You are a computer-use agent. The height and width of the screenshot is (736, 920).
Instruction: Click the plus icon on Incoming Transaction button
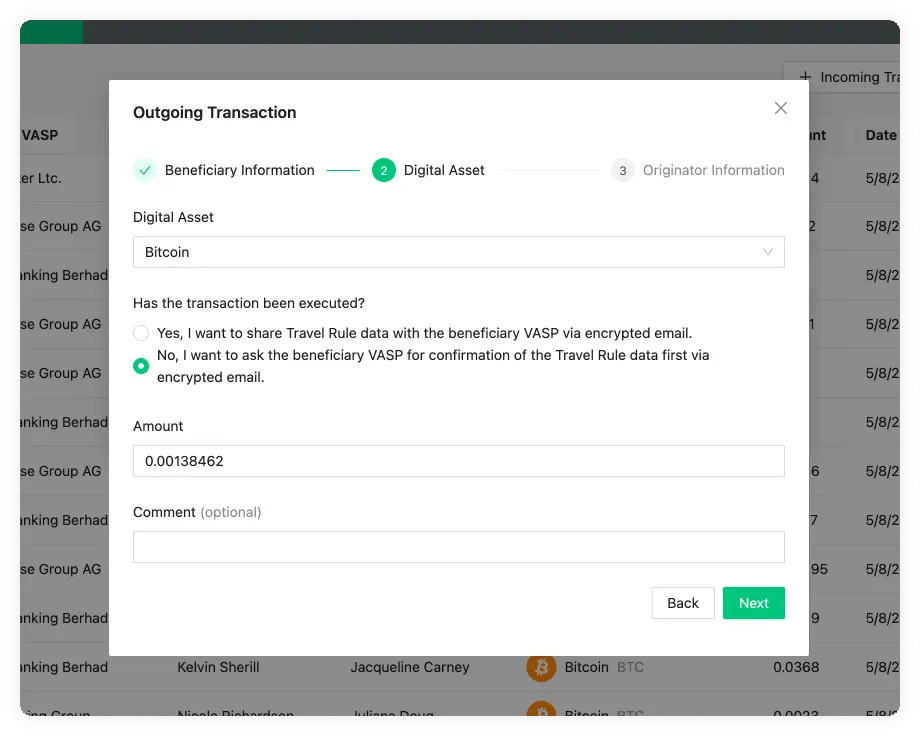(805, 77)
